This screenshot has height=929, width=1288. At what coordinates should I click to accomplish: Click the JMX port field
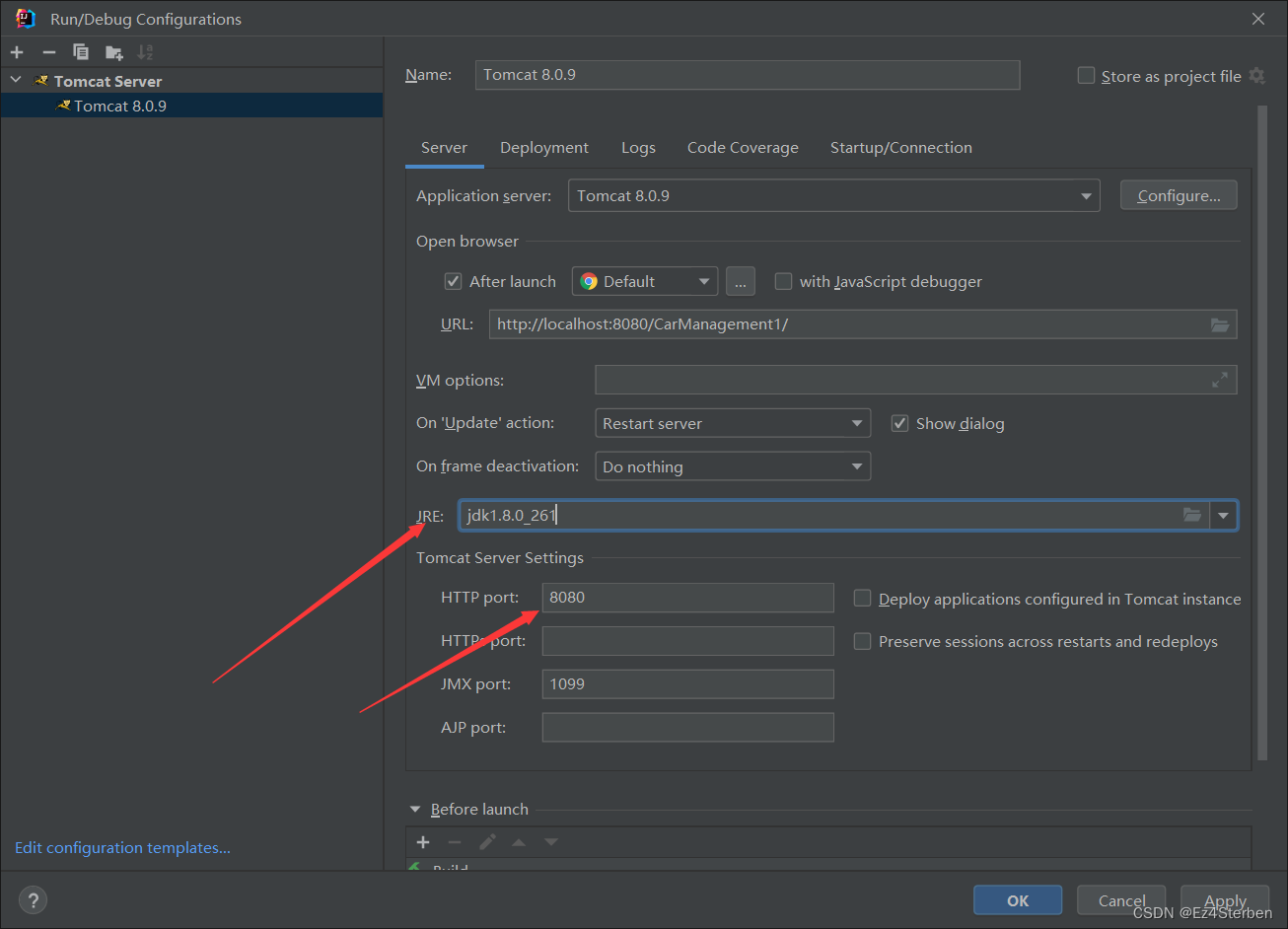[x=687, y=683]
